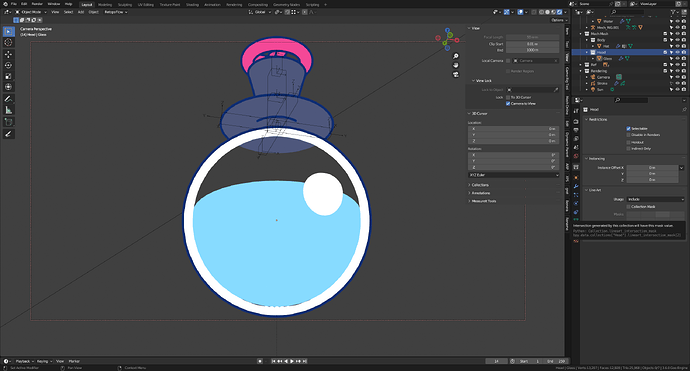Click the Blender logo menu icon

coord(5,4)
